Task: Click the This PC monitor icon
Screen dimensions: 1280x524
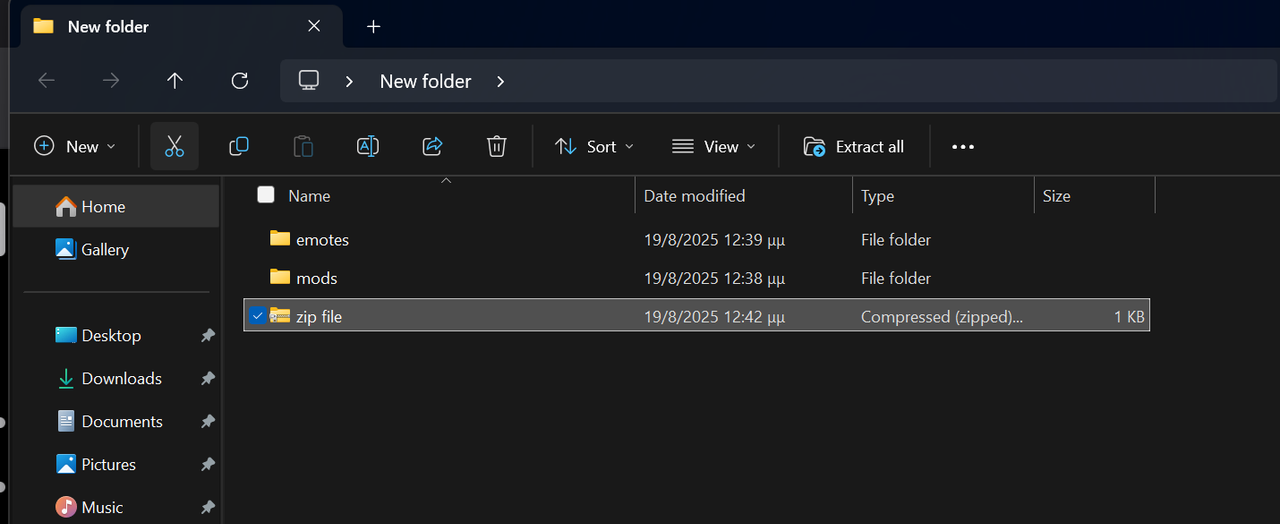Action: point(309,81)
